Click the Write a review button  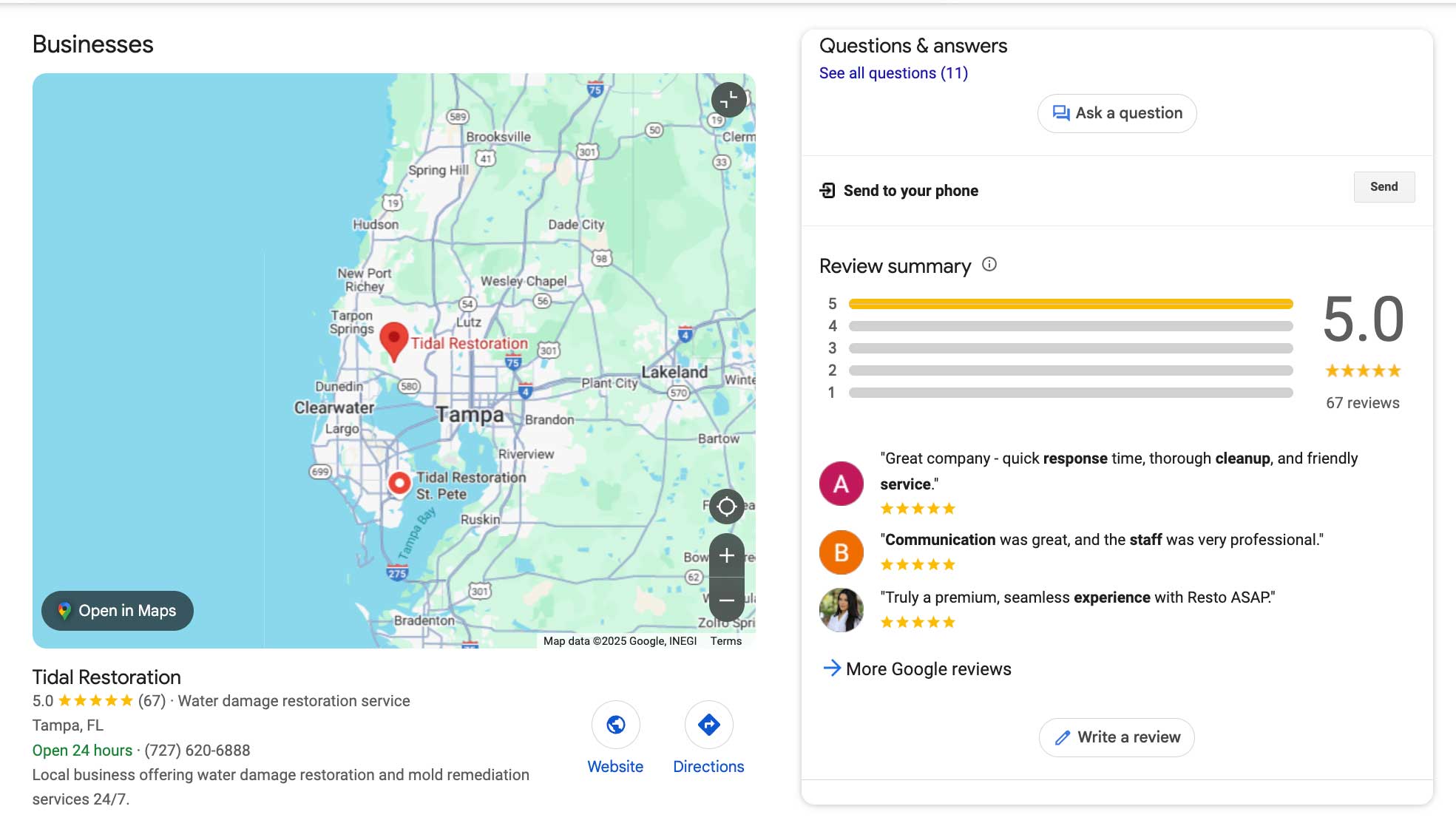[x=1117, y=737]
